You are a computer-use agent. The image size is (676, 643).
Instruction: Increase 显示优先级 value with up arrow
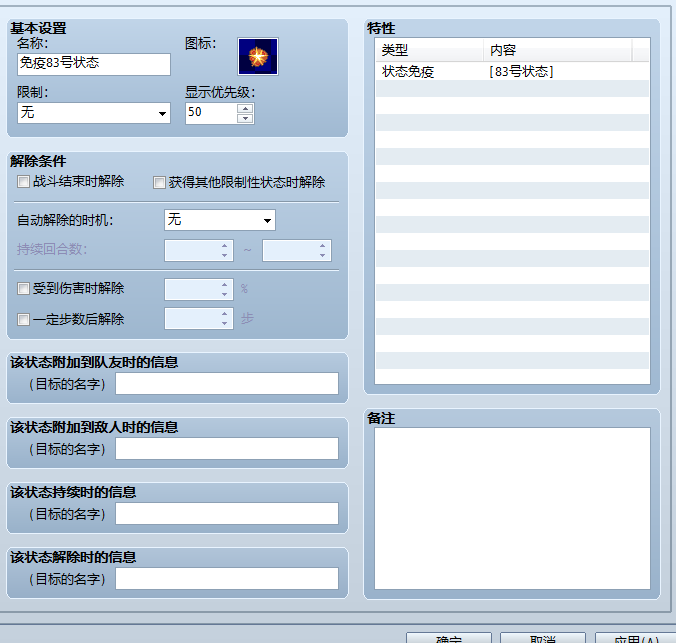245,108
